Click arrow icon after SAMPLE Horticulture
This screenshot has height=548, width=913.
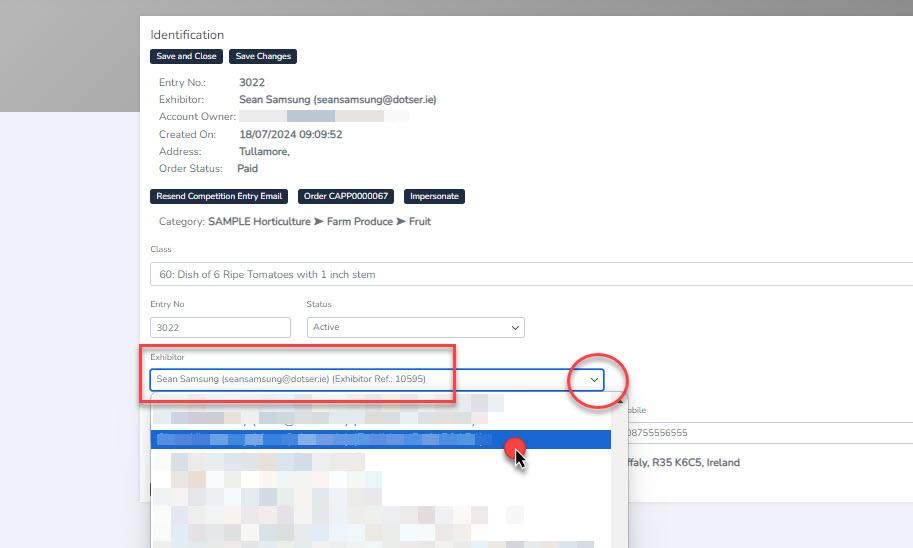318,222
